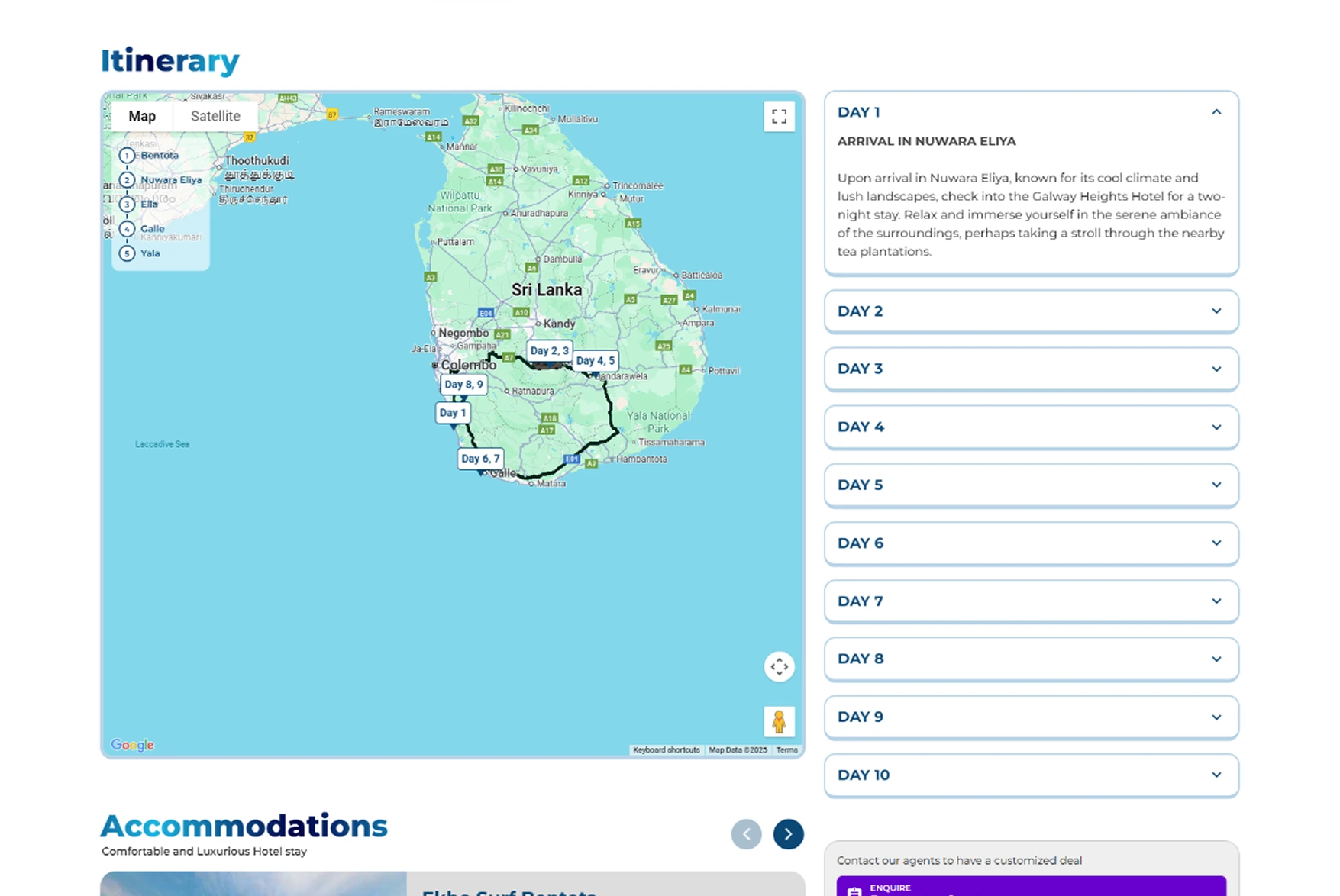
Task: Expand the Day 2 section
Action: 1216,311
